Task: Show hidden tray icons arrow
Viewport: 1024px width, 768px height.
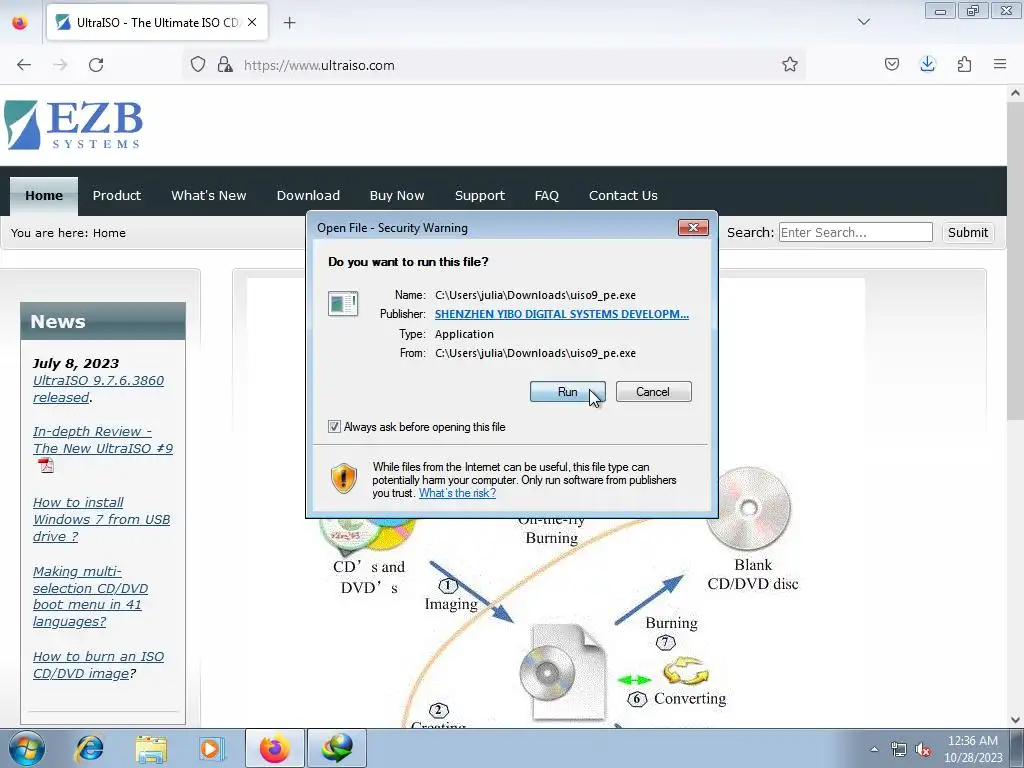Action: 874,749
